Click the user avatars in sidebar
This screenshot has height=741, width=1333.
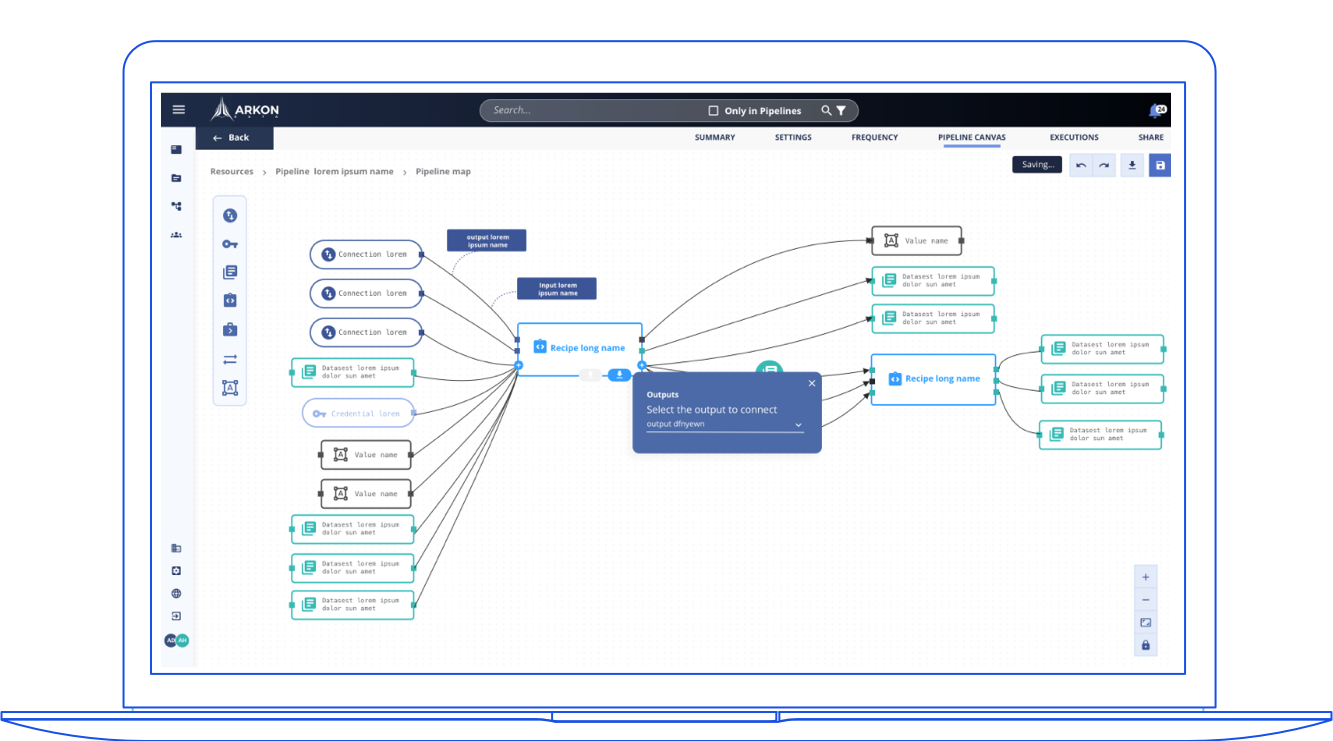[x=177, y=640]
